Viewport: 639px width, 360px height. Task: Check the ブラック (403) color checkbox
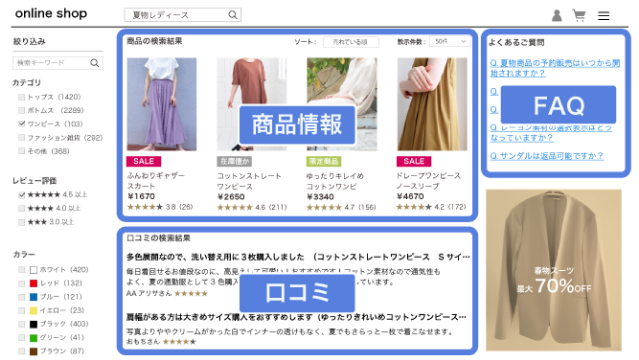(21, 324)
